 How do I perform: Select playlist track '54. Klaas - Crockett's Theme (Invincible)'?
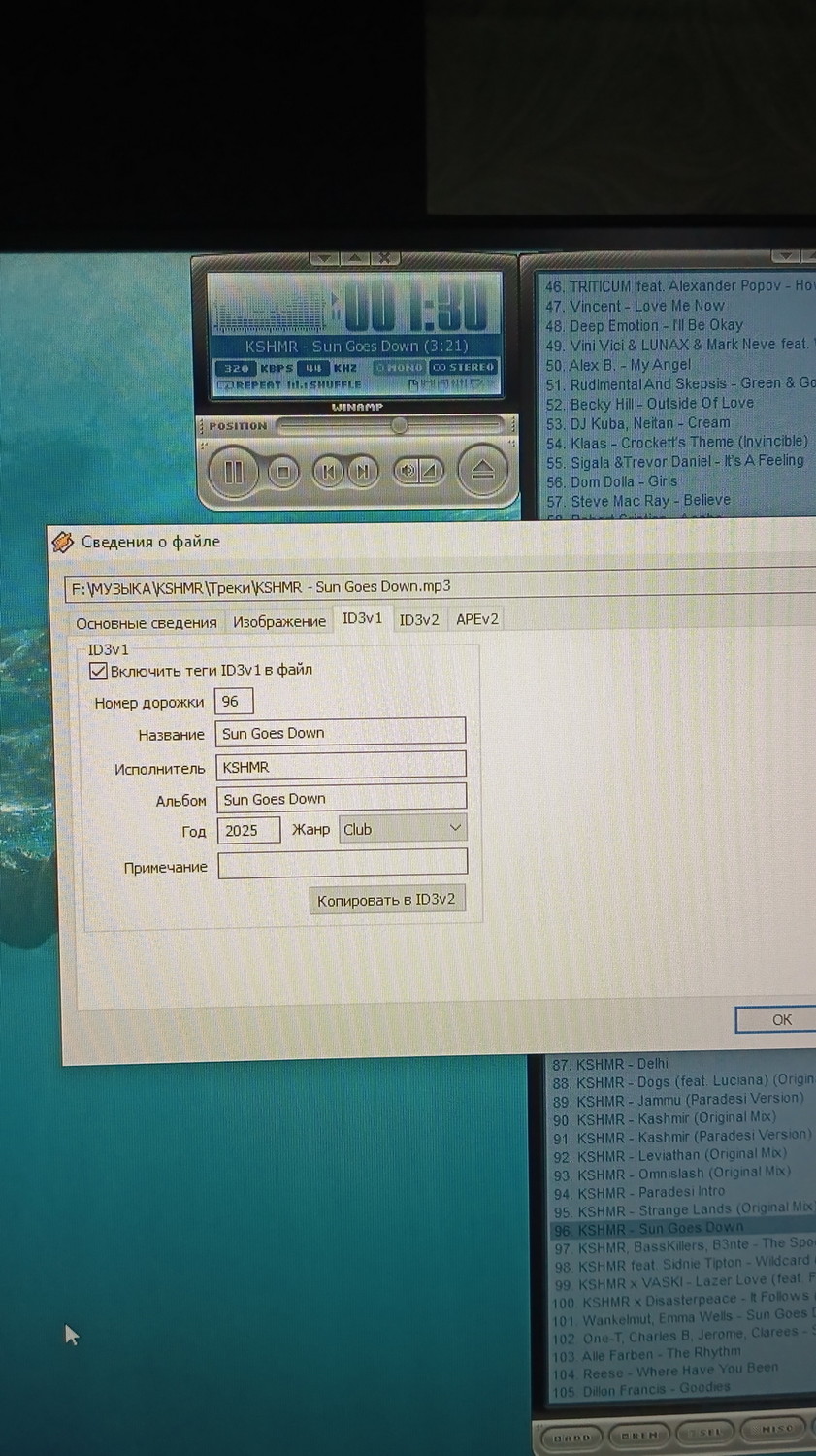(x=677, y=443)
